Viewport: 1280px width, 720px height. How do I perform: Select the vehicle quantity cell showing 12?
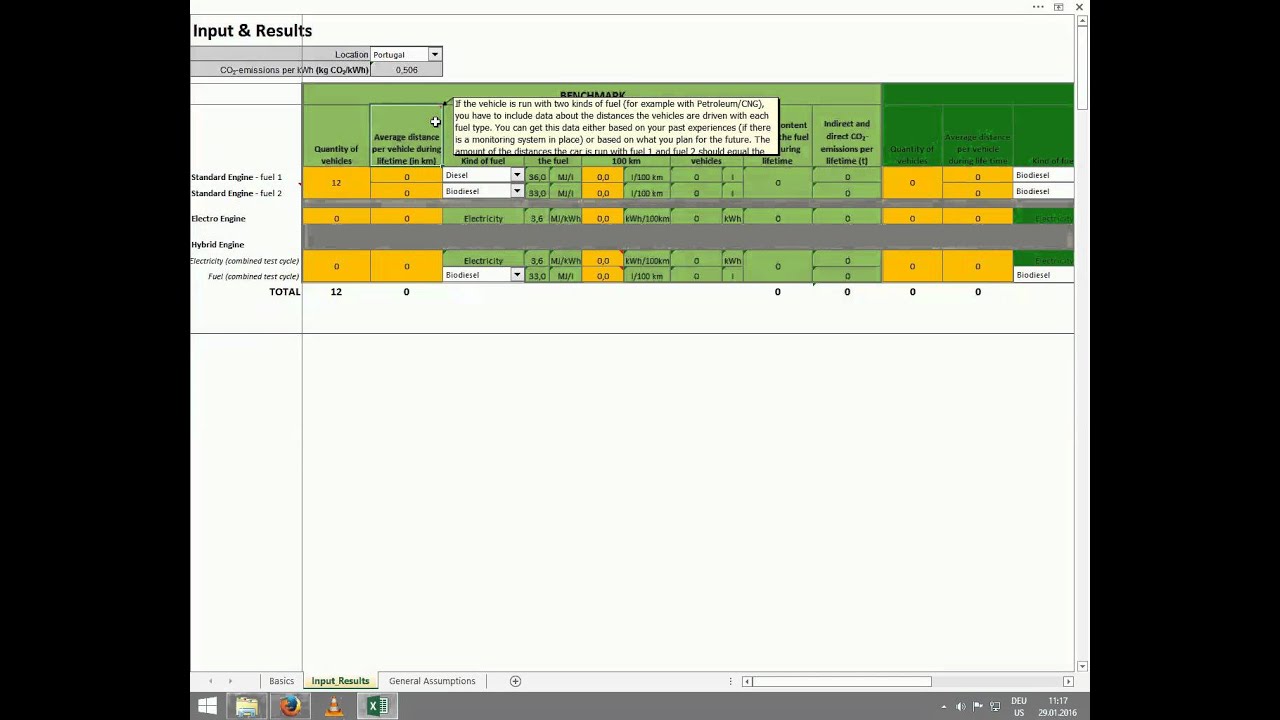[x=336, y=183]
